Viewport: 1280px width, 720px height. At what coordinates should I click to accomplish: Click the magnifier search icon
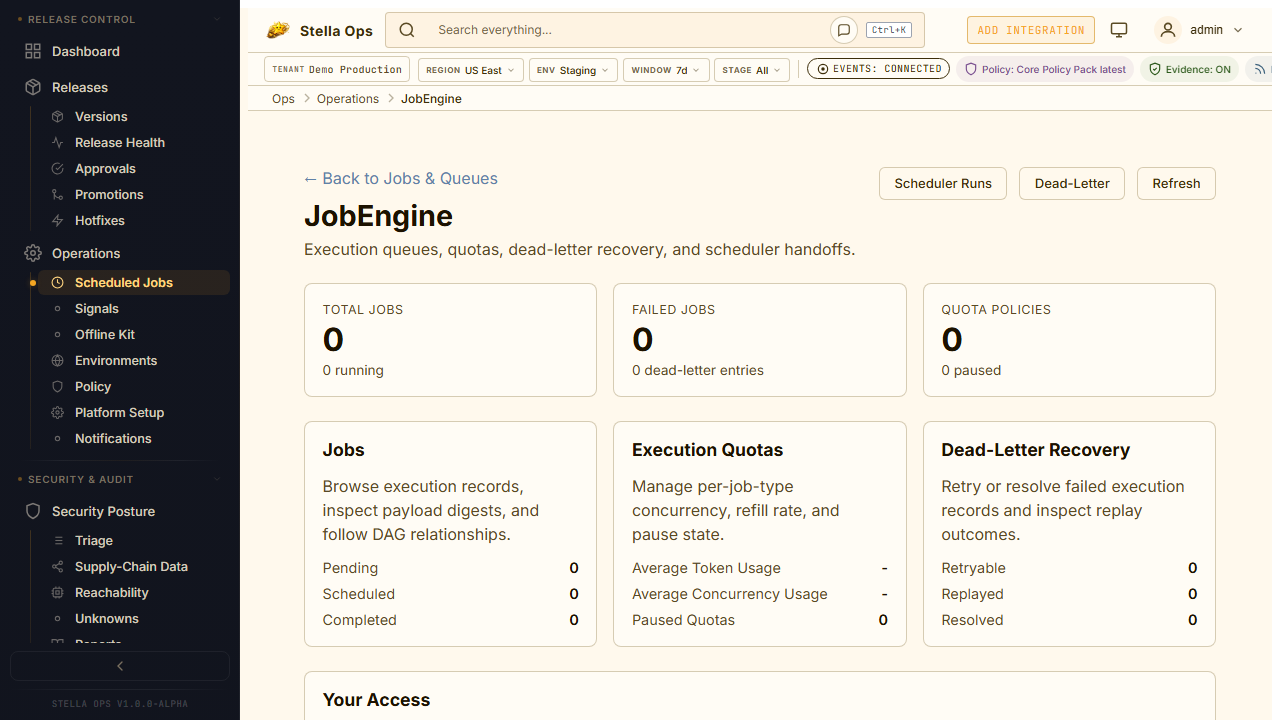(x=407, y=30)
